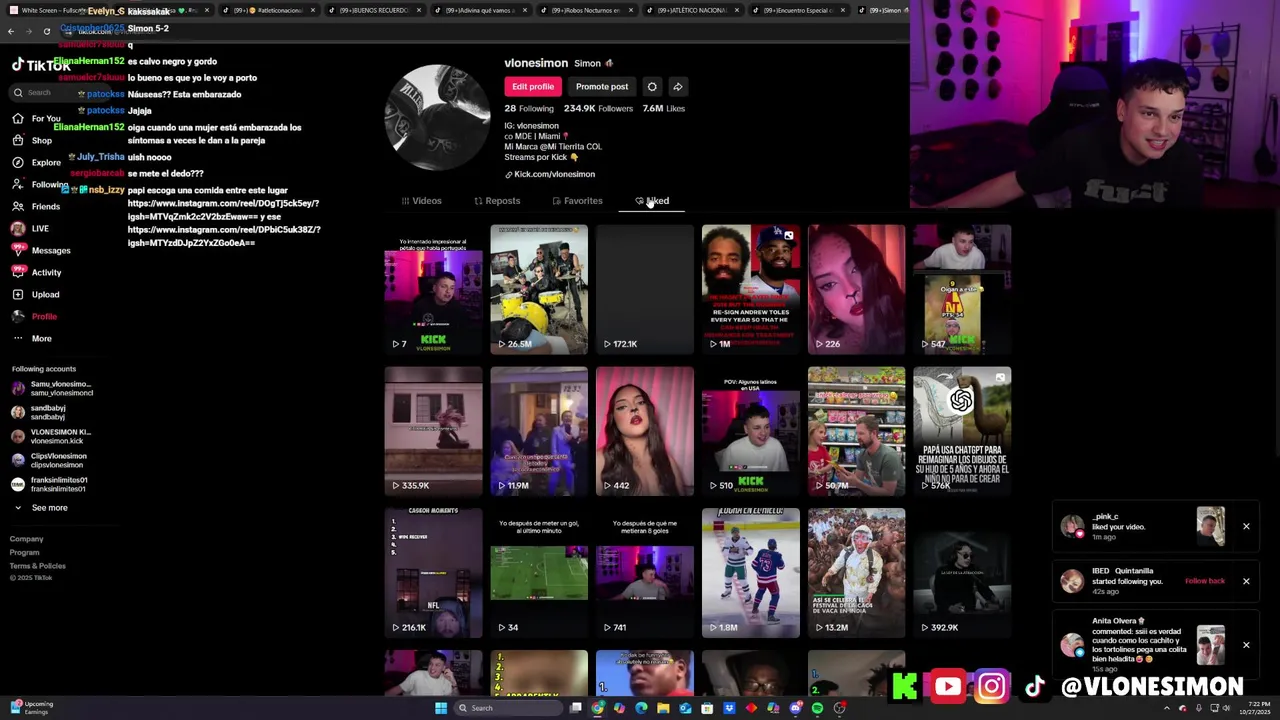
Task: Open the LIVE icon in sidebar
Action: click(18, 228)
